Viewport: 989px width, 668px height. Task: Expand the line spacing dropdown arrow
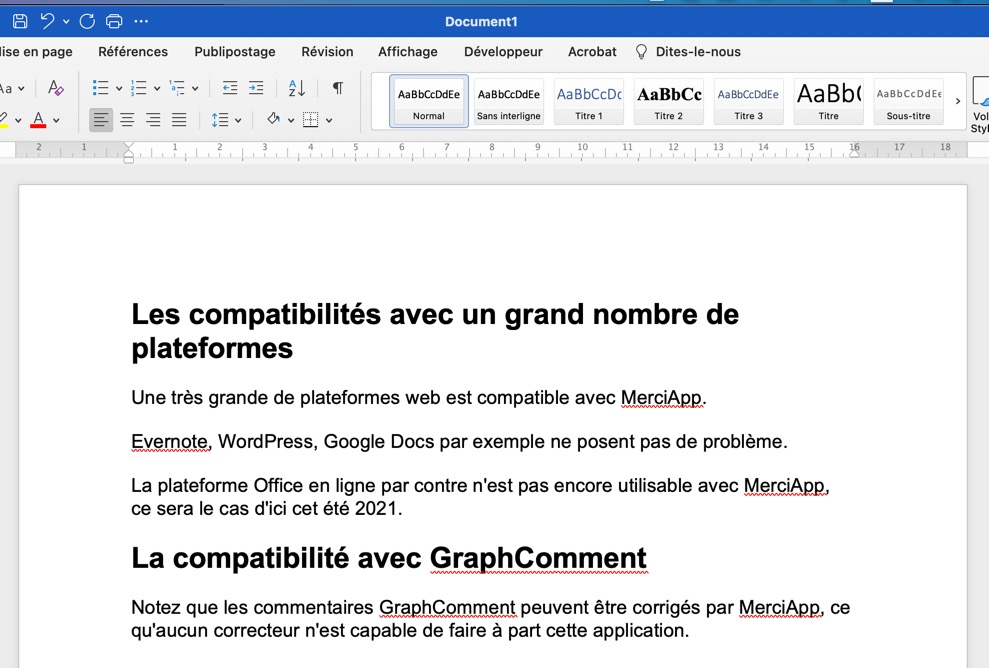238,120
